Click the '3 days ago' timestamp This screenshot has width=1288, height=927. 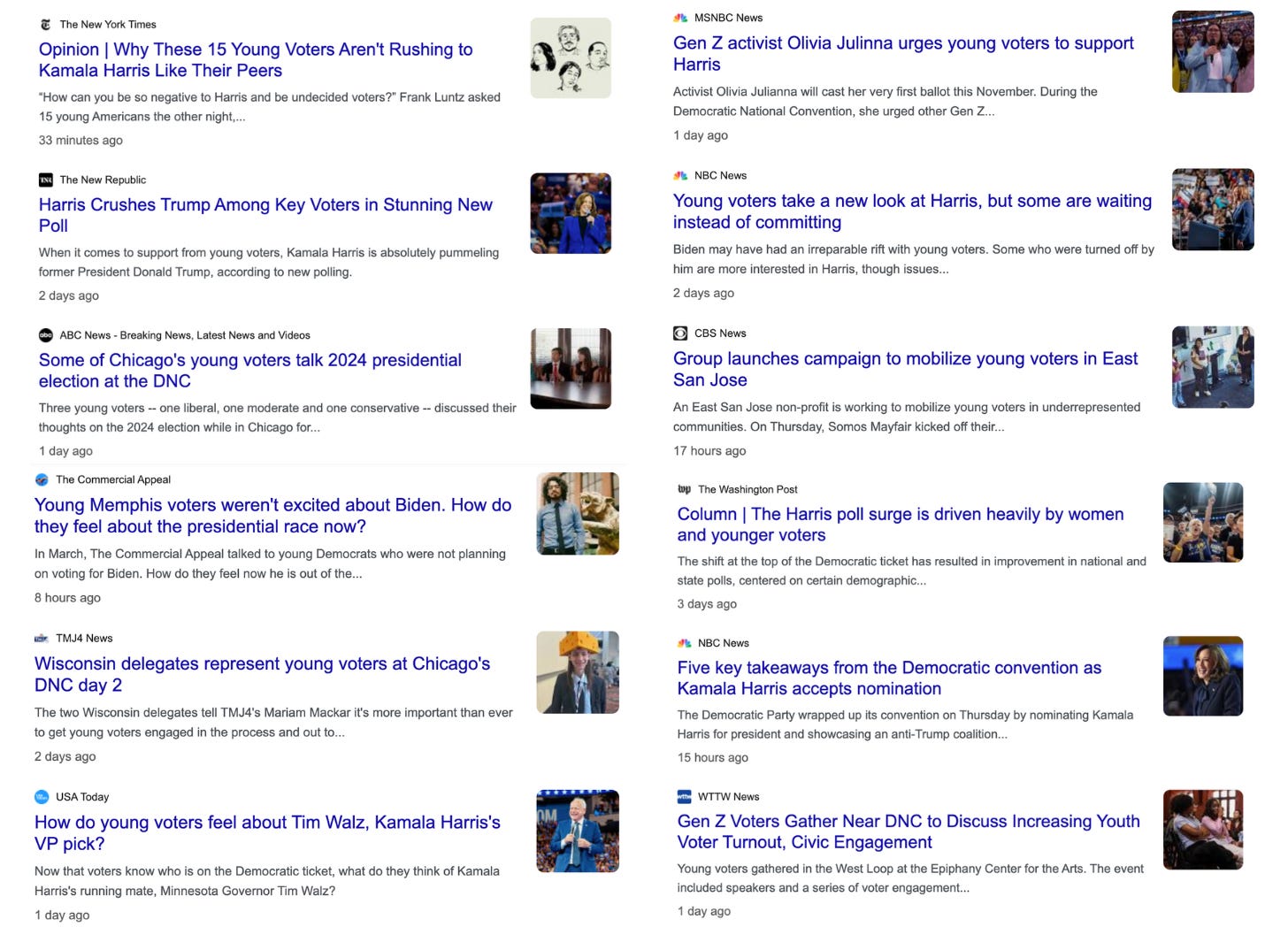tap(707, 603)
